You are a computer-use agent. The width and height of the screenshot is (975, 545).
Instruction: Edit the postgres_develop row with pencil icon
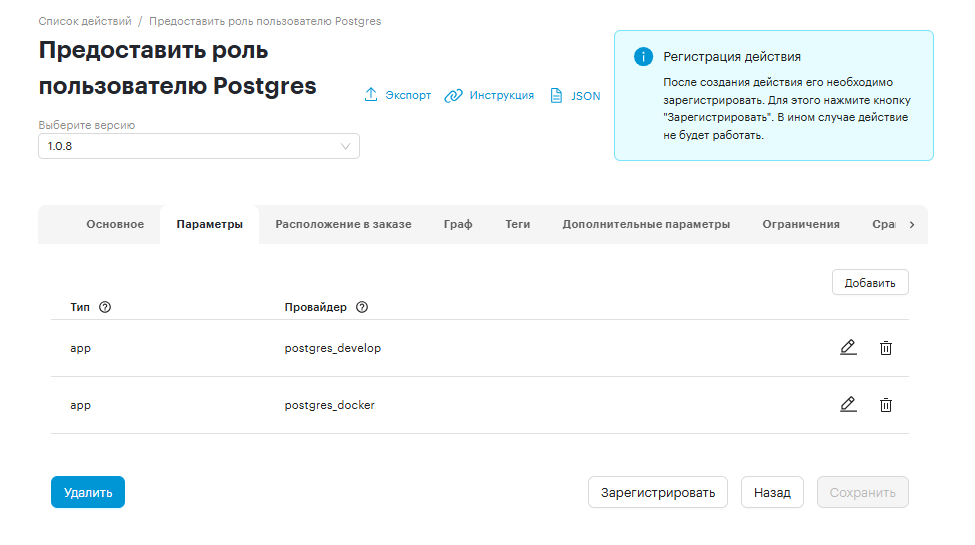[x=848, y=347]
